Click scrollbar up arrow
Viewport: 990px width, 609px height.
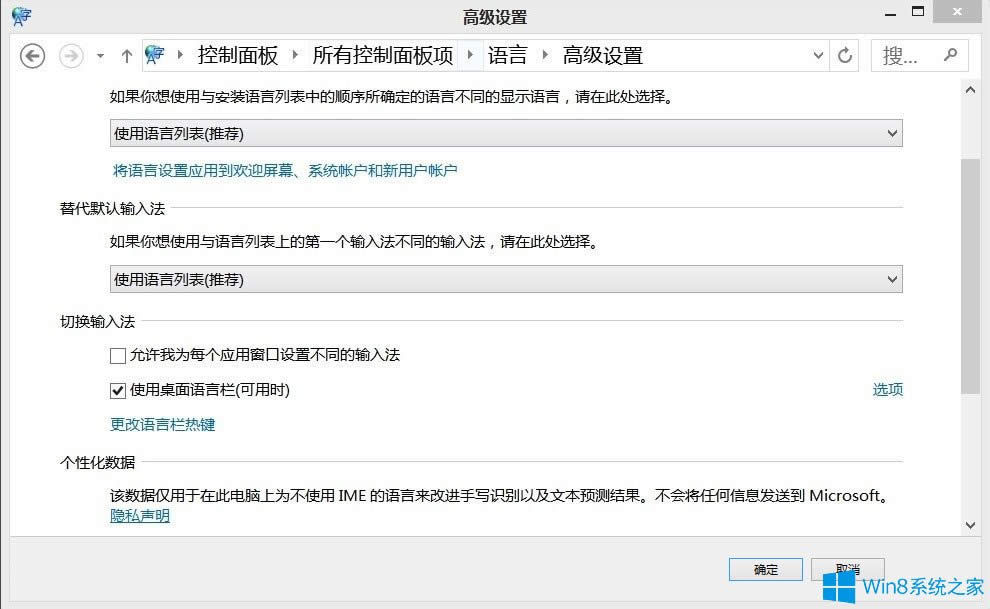pyautogui.click(x=970, y=90)
